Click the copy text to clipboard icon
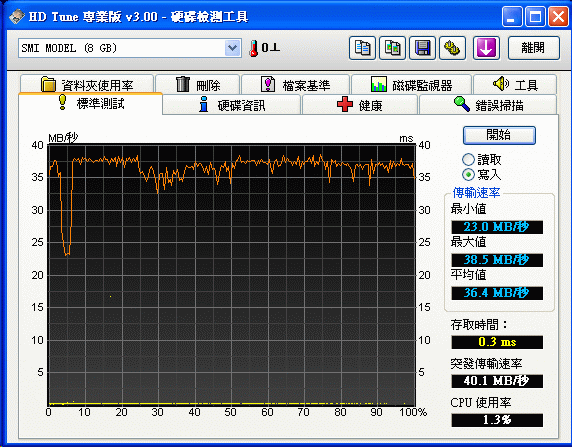 [x=362, y=48]
